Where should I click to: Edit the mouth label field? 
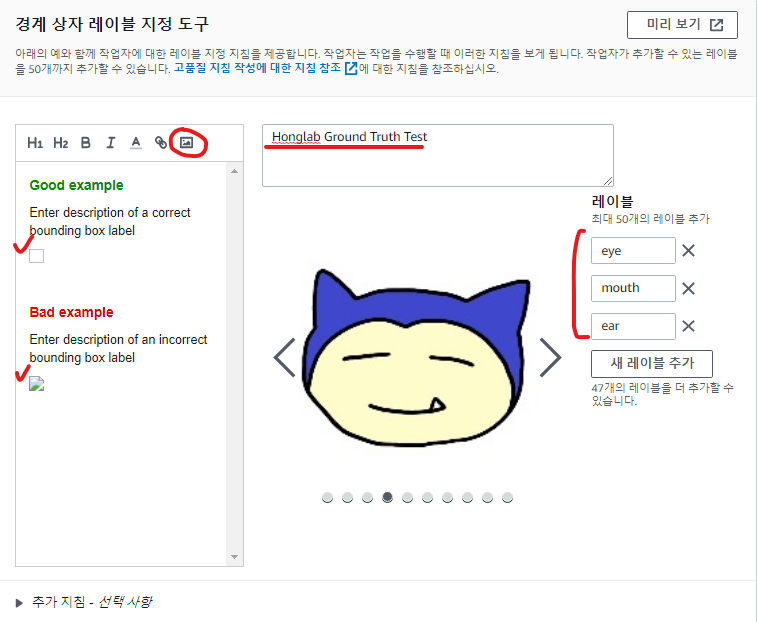[x=633, y=288]
